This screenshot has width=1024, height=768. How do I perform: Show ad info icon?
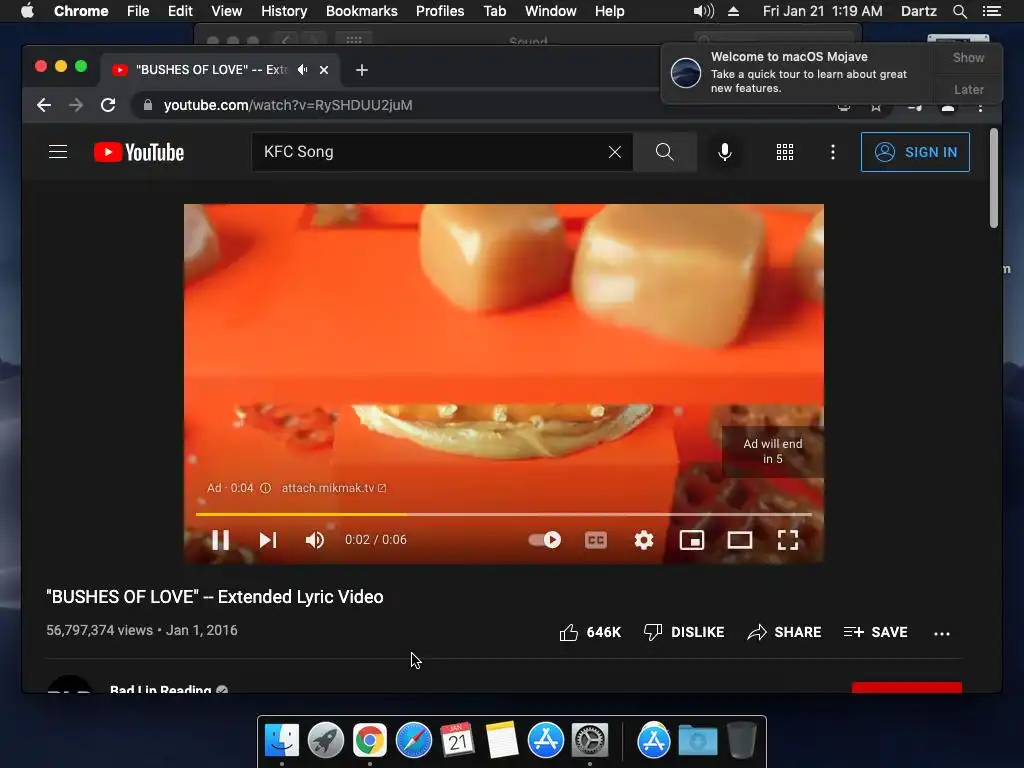click(265, 488)
